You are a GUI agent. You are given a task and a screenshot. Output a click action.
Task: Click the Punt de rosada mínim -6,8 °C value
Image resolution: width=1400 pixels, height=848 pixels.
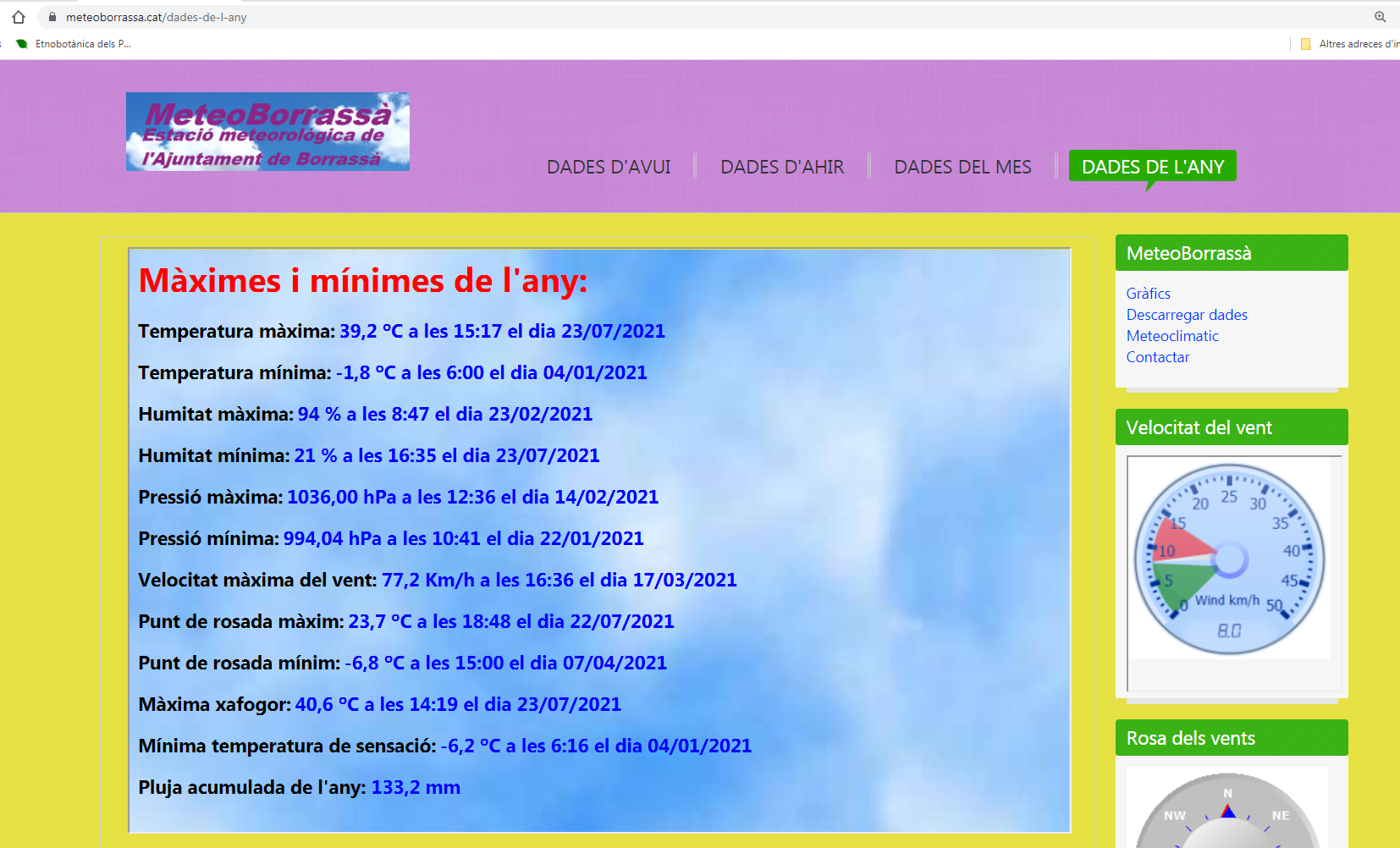(506, 663)
